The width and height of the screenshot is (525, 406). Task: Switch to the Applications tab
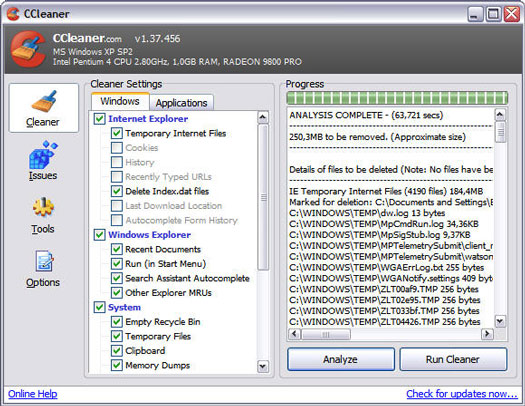[x=181, y=103]
